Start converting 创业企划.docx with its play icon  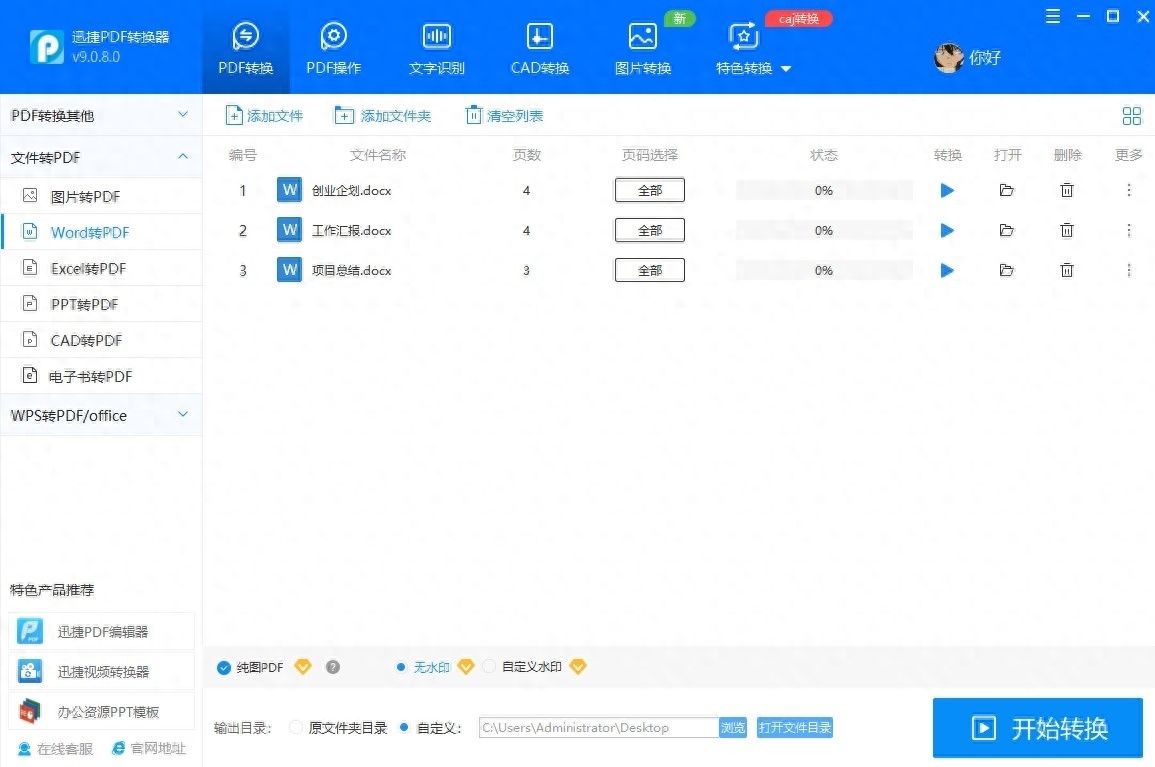(946, 190)
